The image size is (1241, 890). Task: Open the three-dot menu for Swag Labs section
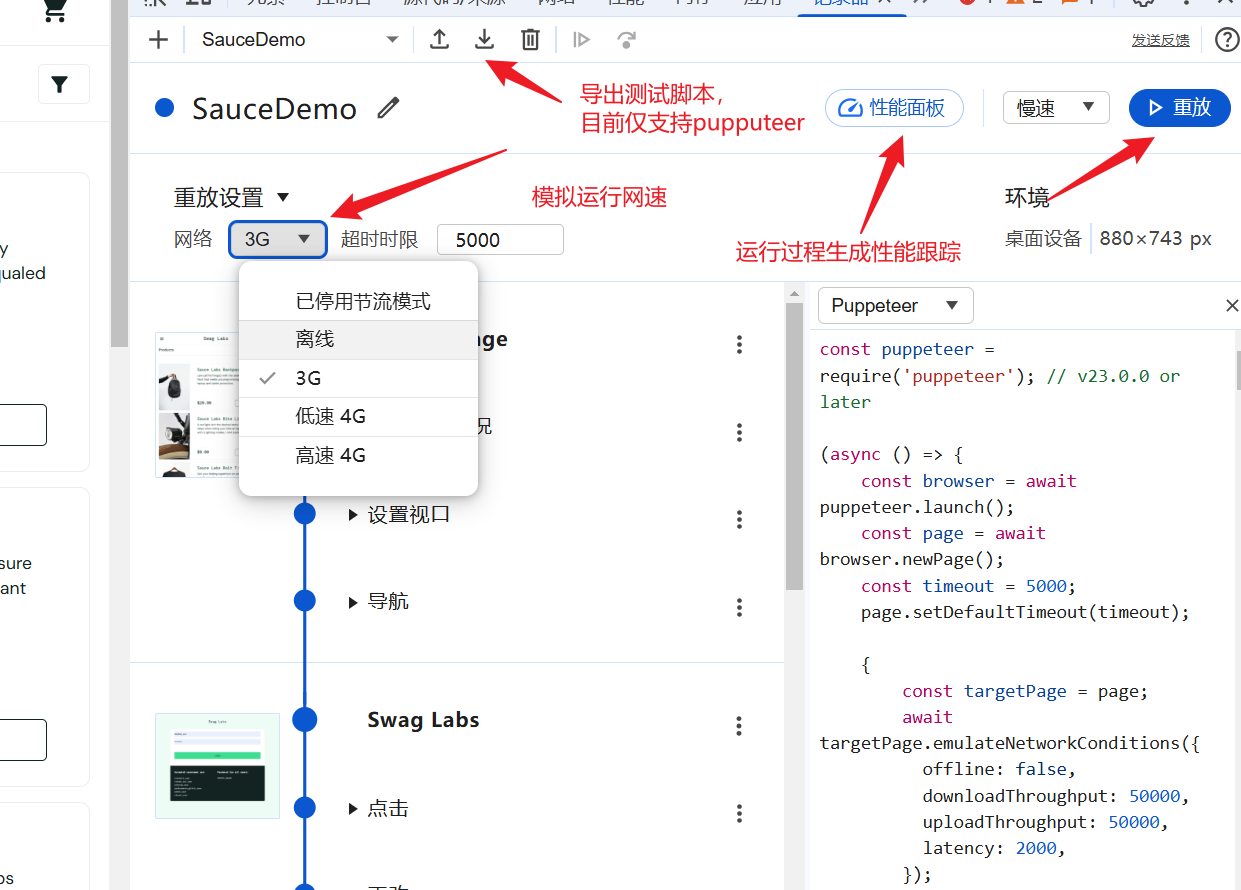tap(740, 726)
